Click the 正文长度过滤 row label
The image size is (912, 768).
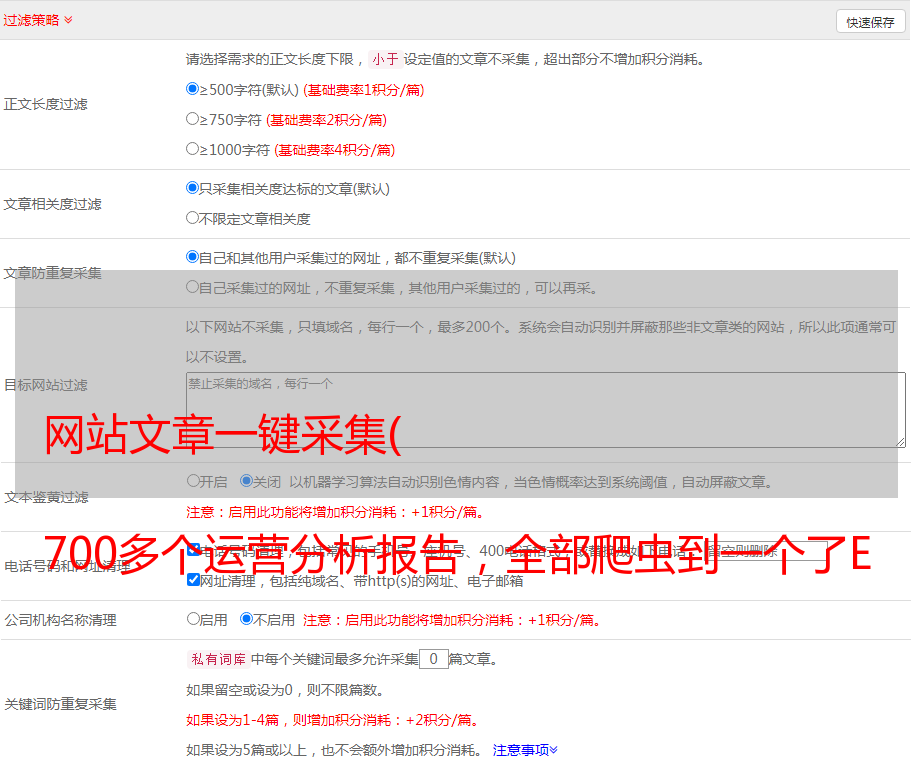click(x=45, y=104)
